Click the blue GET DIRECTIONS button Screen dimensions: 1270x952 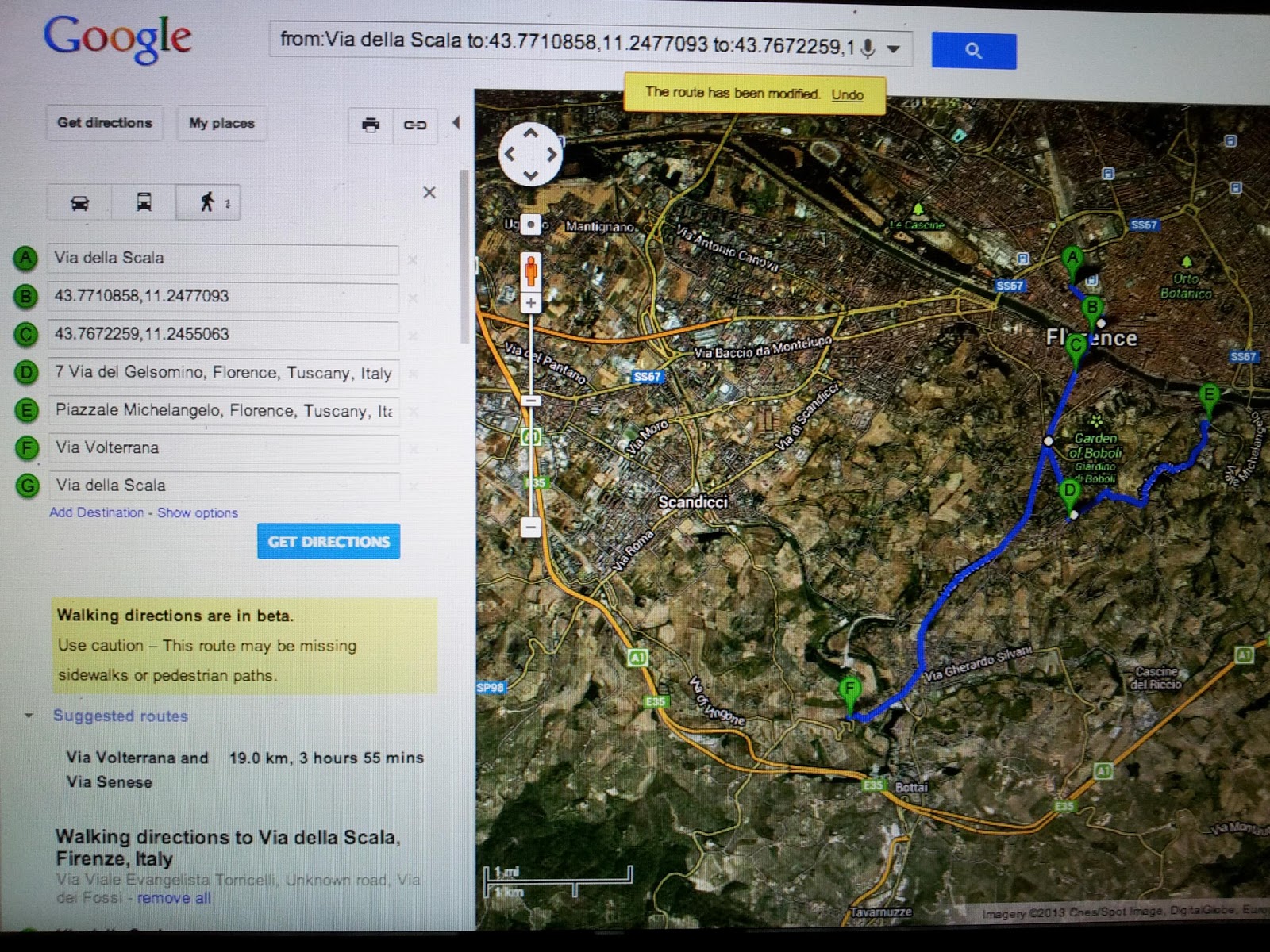click(x=329, y=542)
